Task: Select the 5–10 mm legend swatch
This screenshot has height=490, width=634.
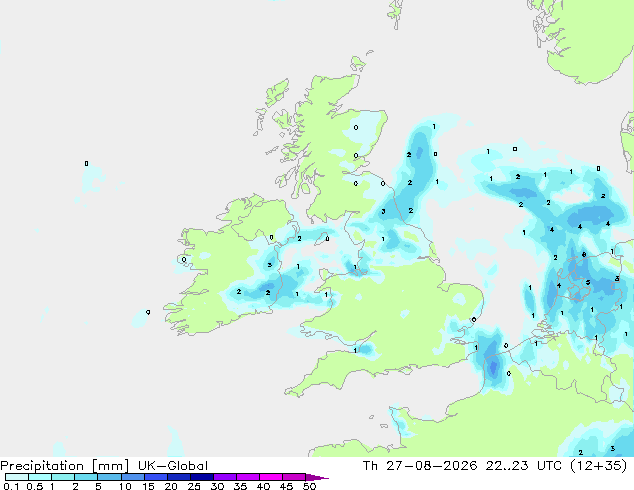Action: pos(109,477)
